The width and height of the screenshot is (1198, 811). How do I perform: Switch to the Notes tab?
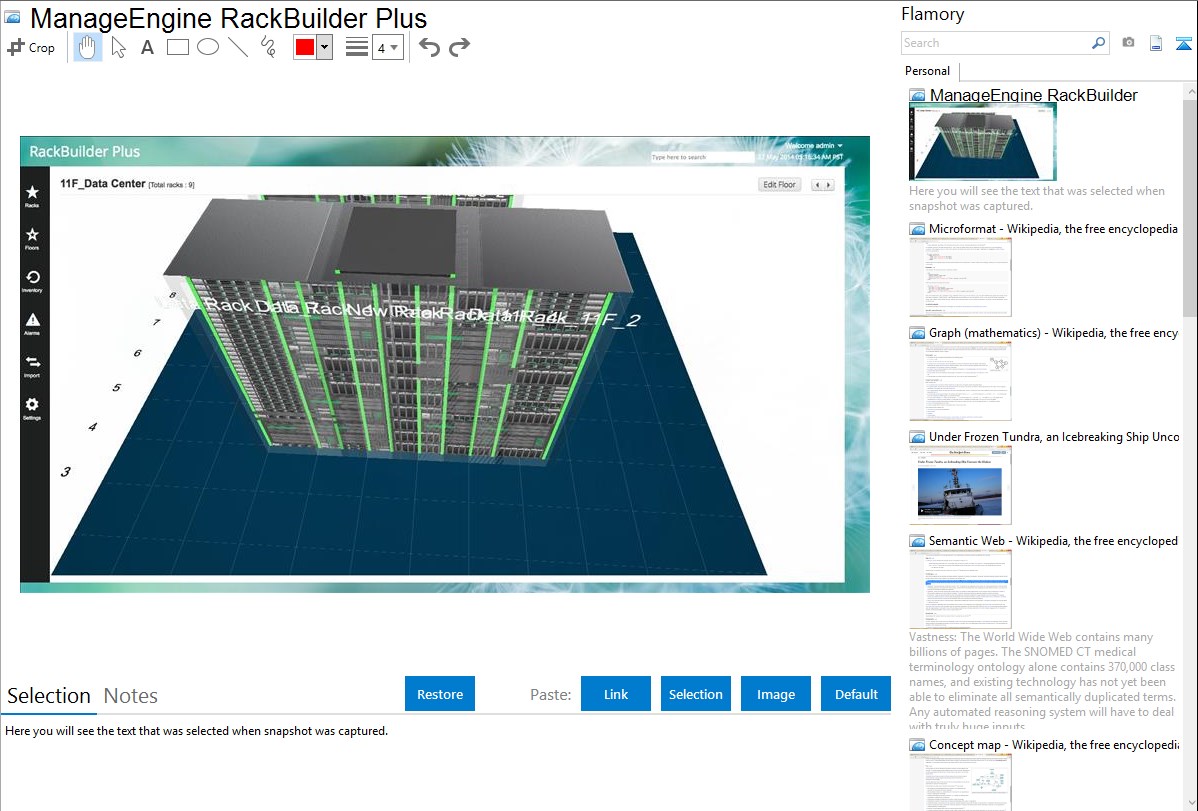[x=131, y=696]
